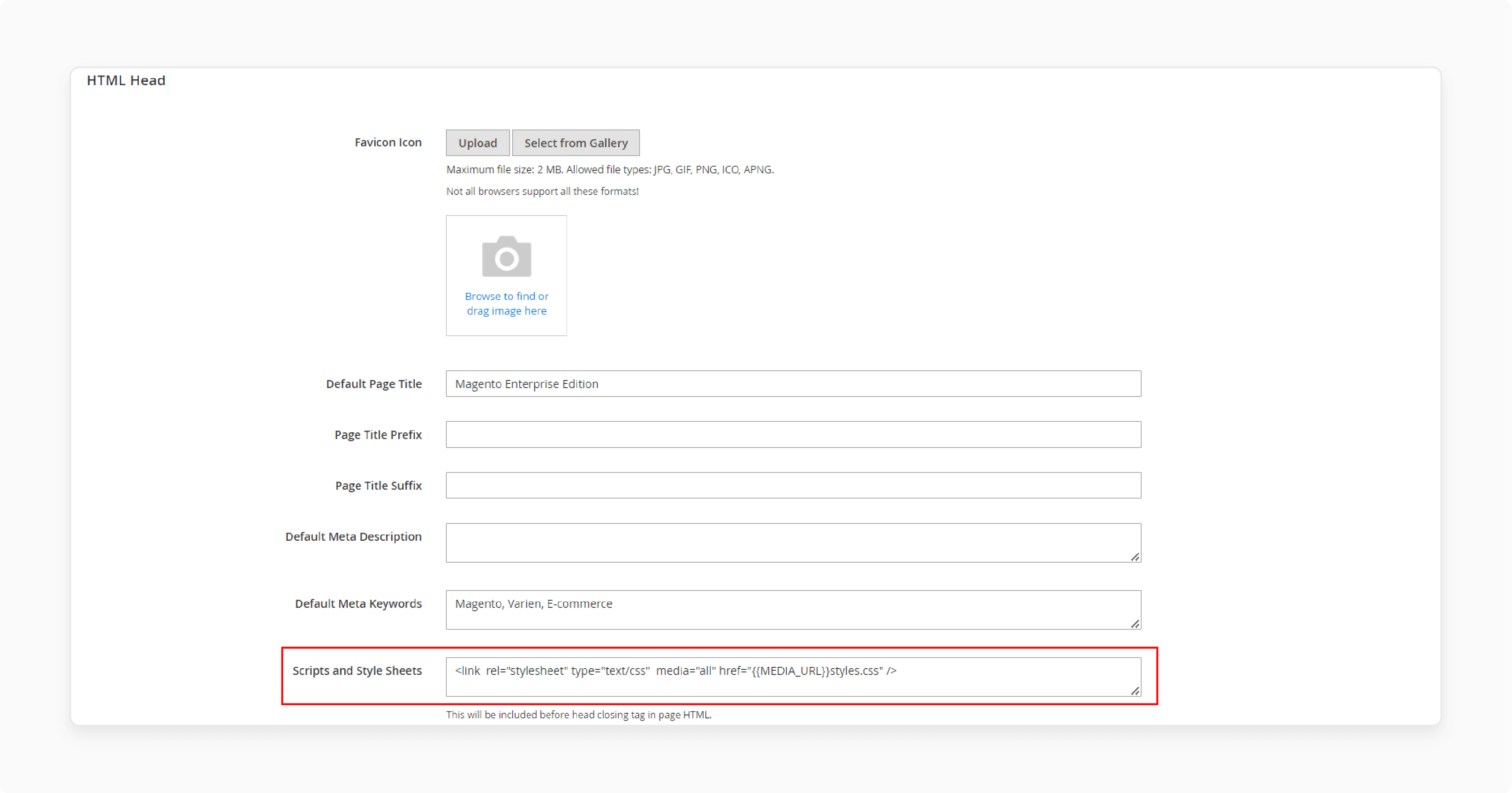The height and width of the screenshot is (793, 1512).
Task: Click 'Not all browsers support' note
Action: 543,192
